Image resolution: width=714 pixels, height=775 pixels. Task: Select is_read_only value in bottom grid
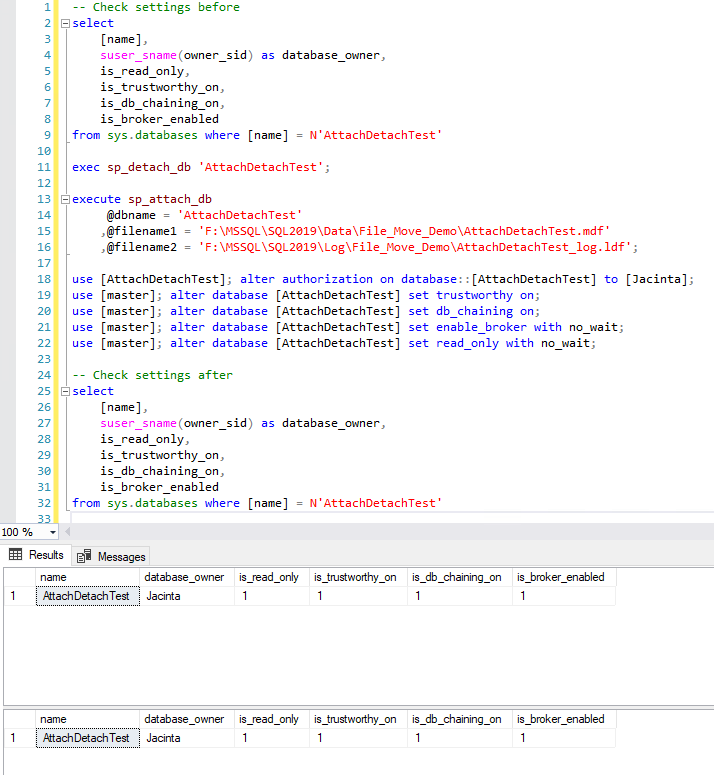pyautogui.click(x=272, y=738)
